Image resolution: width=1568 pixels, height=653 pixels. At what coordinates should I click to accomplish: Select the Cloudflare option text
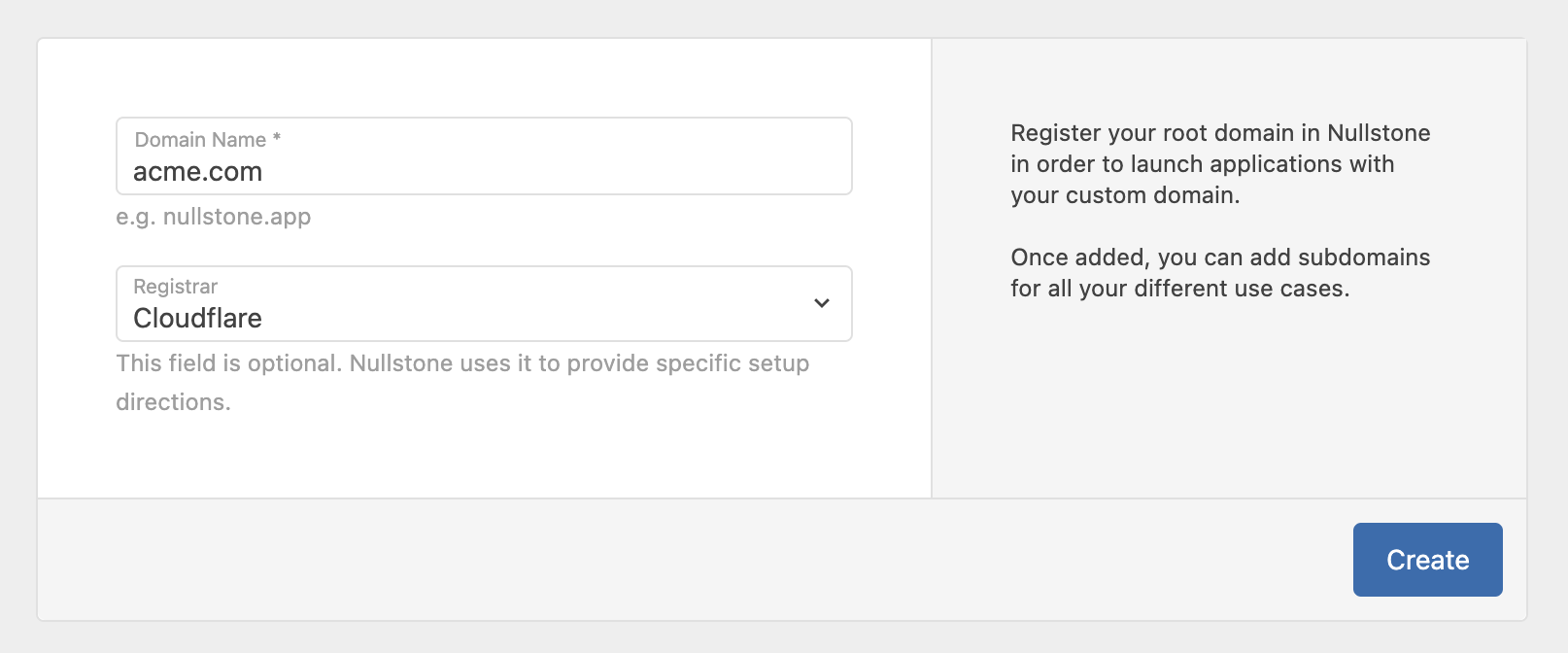197,318
